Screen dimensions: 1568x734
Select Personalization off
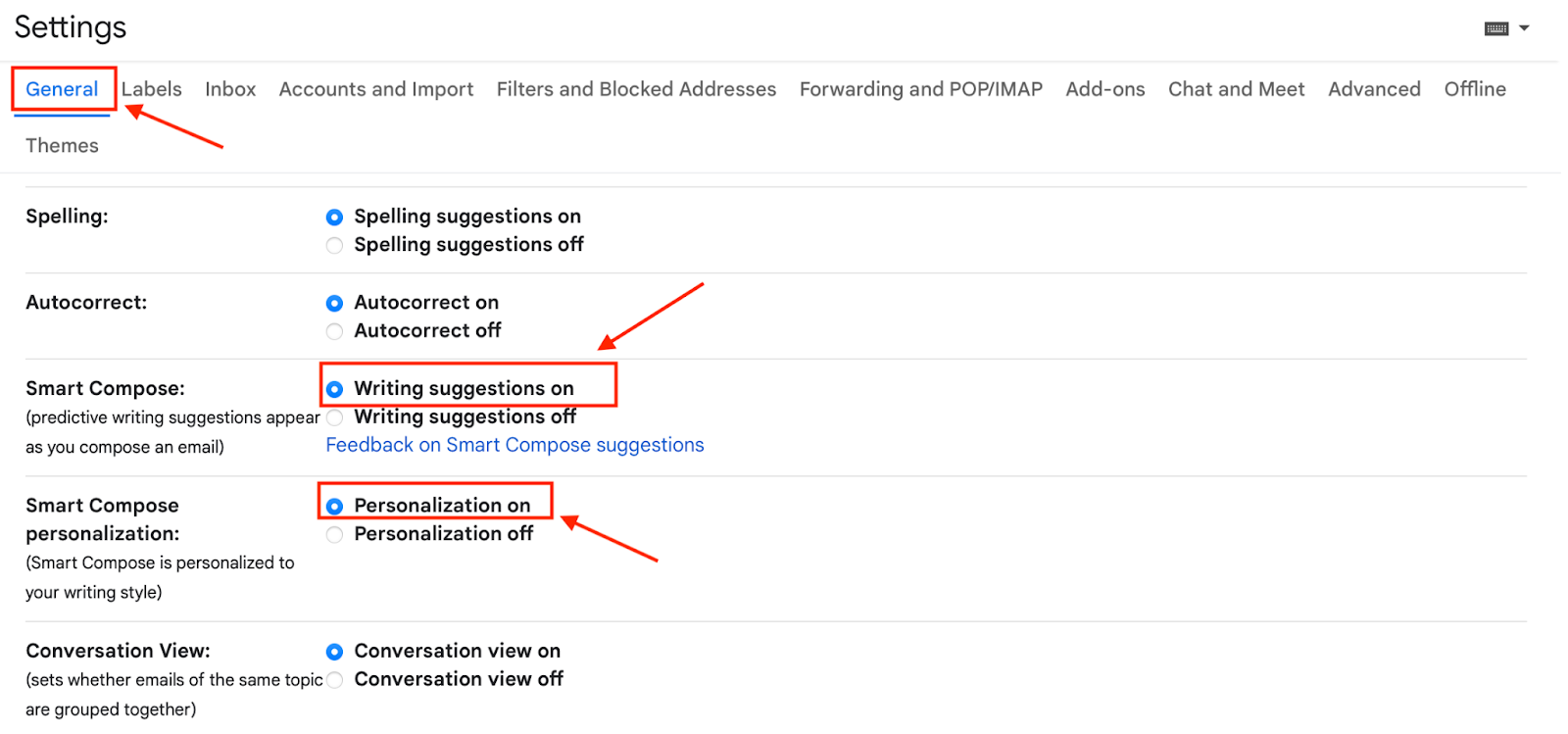click(334, 534)
